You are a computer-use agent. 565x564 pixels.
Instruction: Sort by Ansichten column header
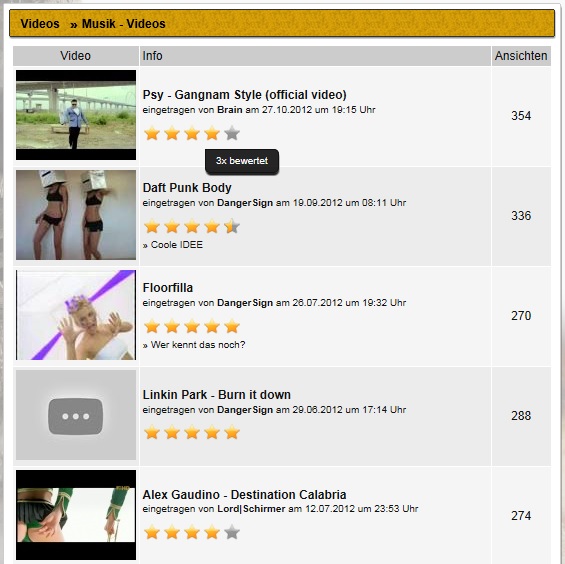point(521,56)
